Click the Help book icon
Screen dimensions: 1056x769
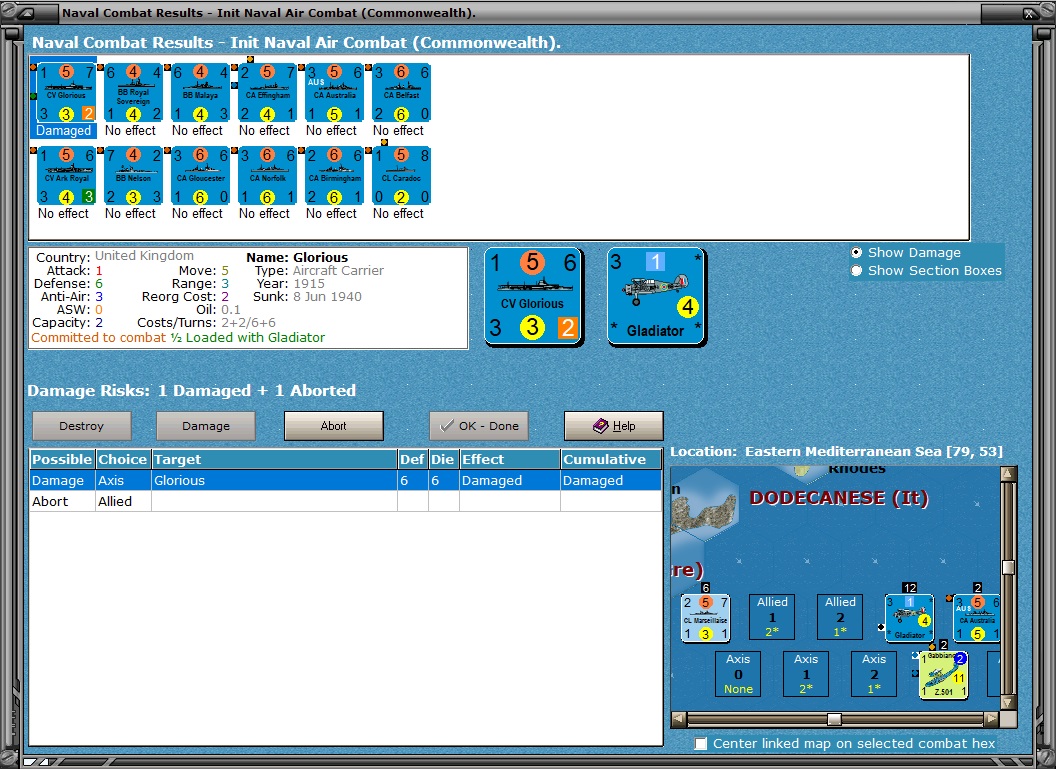coord(601,426)
